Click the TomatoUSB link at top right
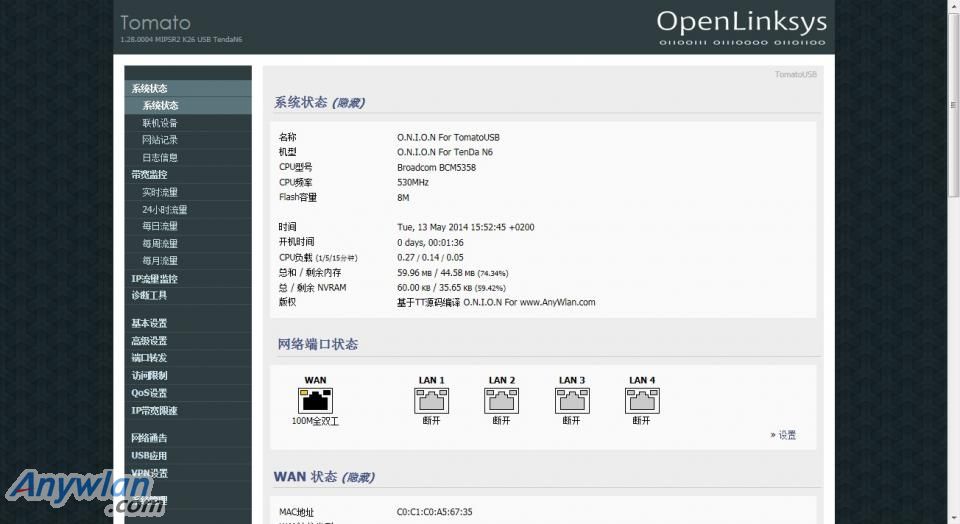This screenshot has width=960, height=524. pos(795,75)
